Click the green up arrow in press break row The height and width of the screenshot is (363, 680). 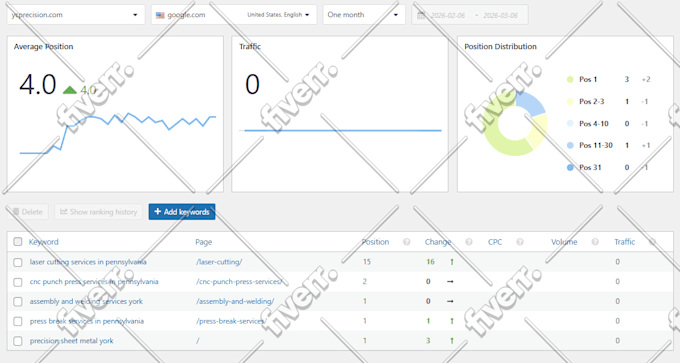coord(452,321)
